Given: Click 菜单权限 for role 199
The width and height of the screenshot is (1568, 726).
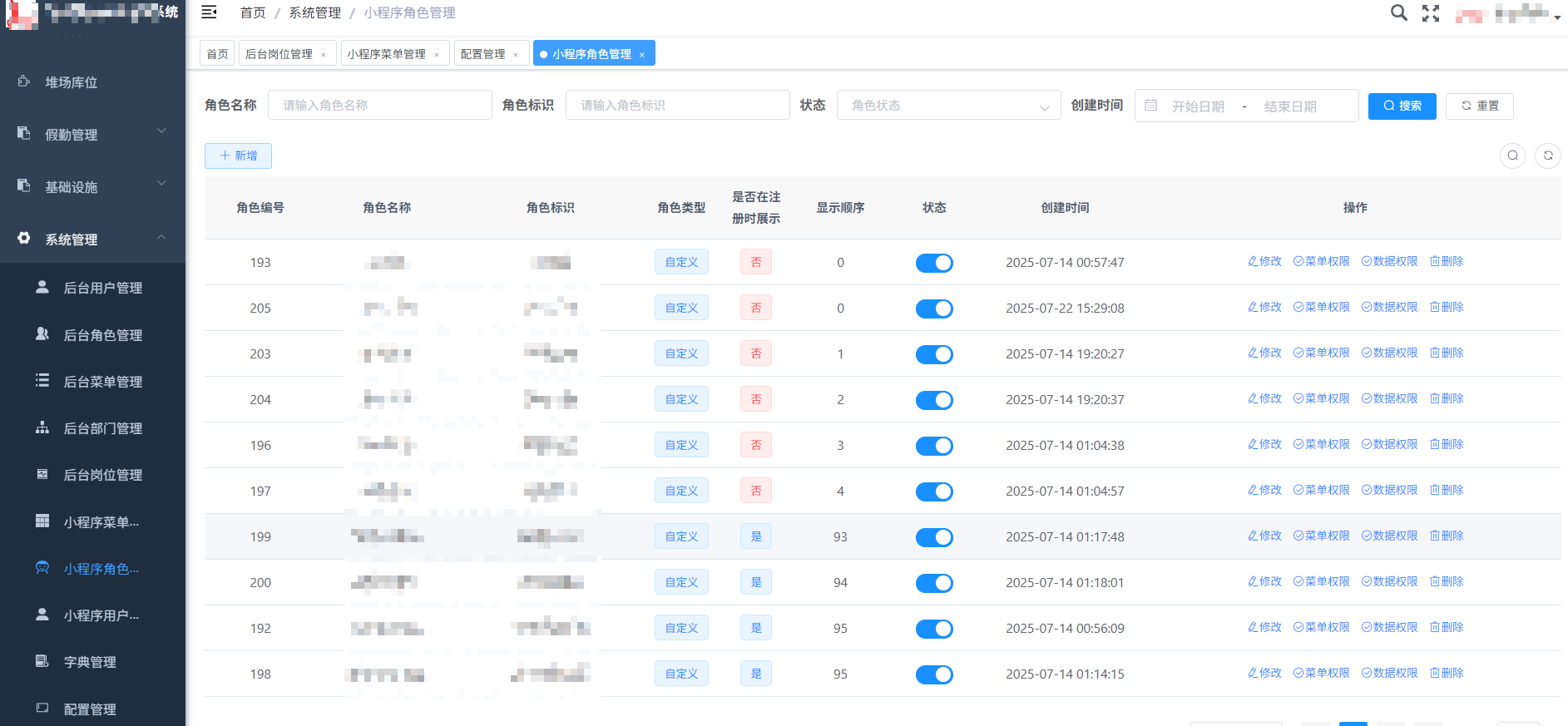Looking at the screenshot, I should (1322, 536).
